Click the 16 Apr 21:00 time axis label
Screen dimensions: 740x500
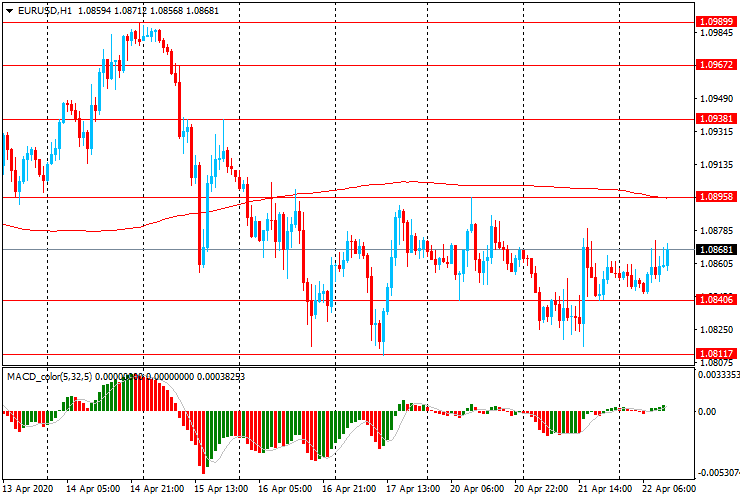click(x=349, y=489)
